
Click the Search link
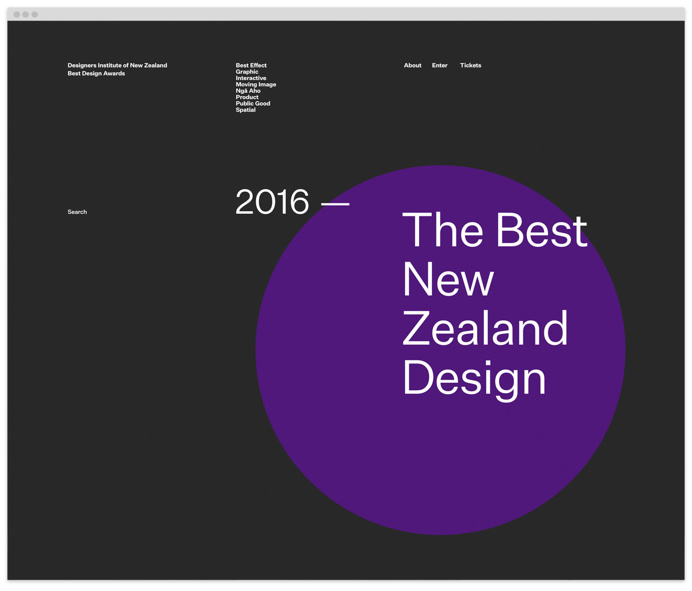pos(77,212)
